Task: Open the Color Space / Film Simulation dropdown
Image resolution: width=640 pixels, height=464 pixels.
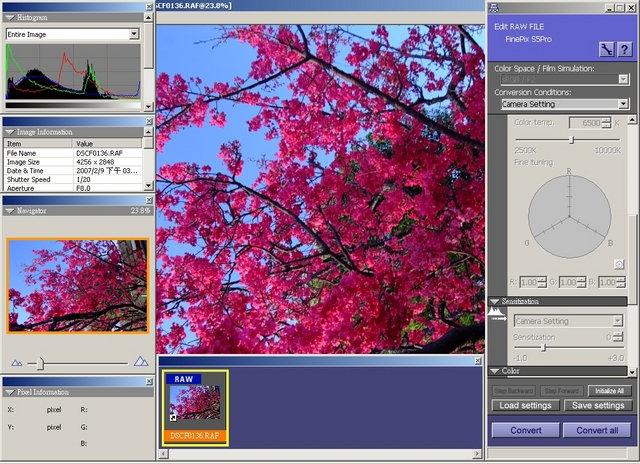Action: tap(623, 79)
